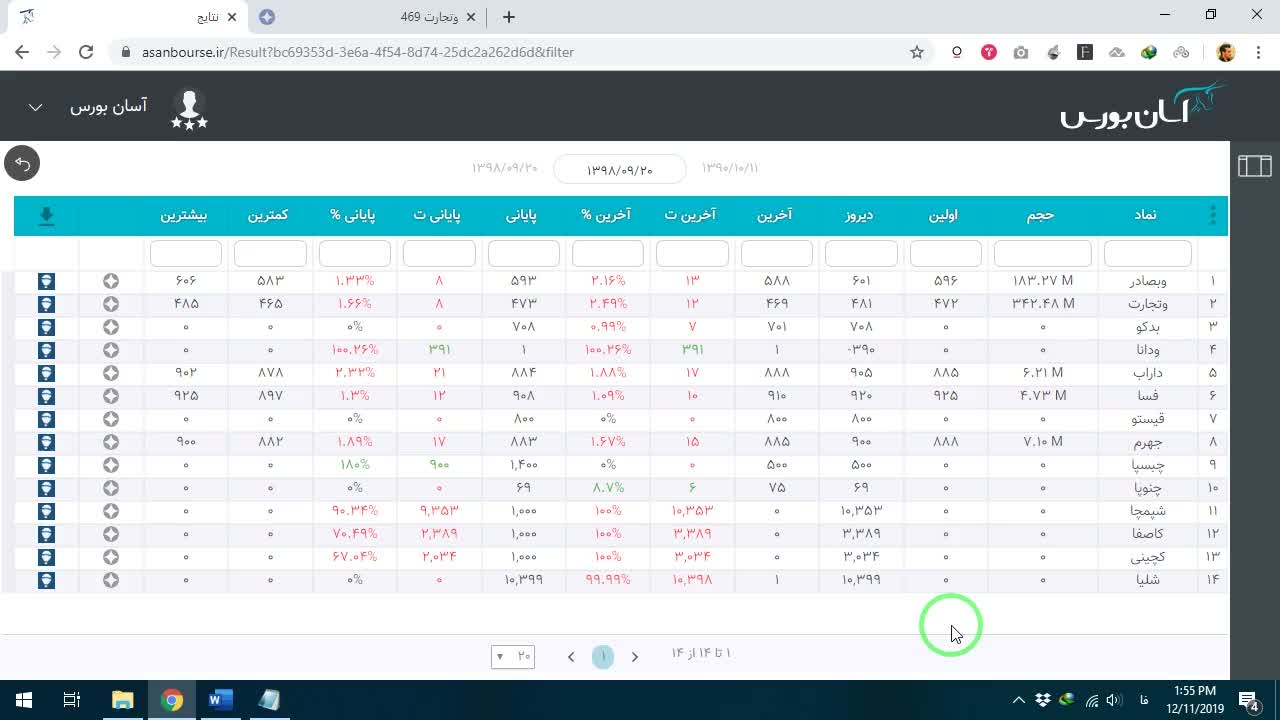Bookmark this page with the star icon
The height and width of the screenshot is (720, 1280).
[x=917, y=52]
